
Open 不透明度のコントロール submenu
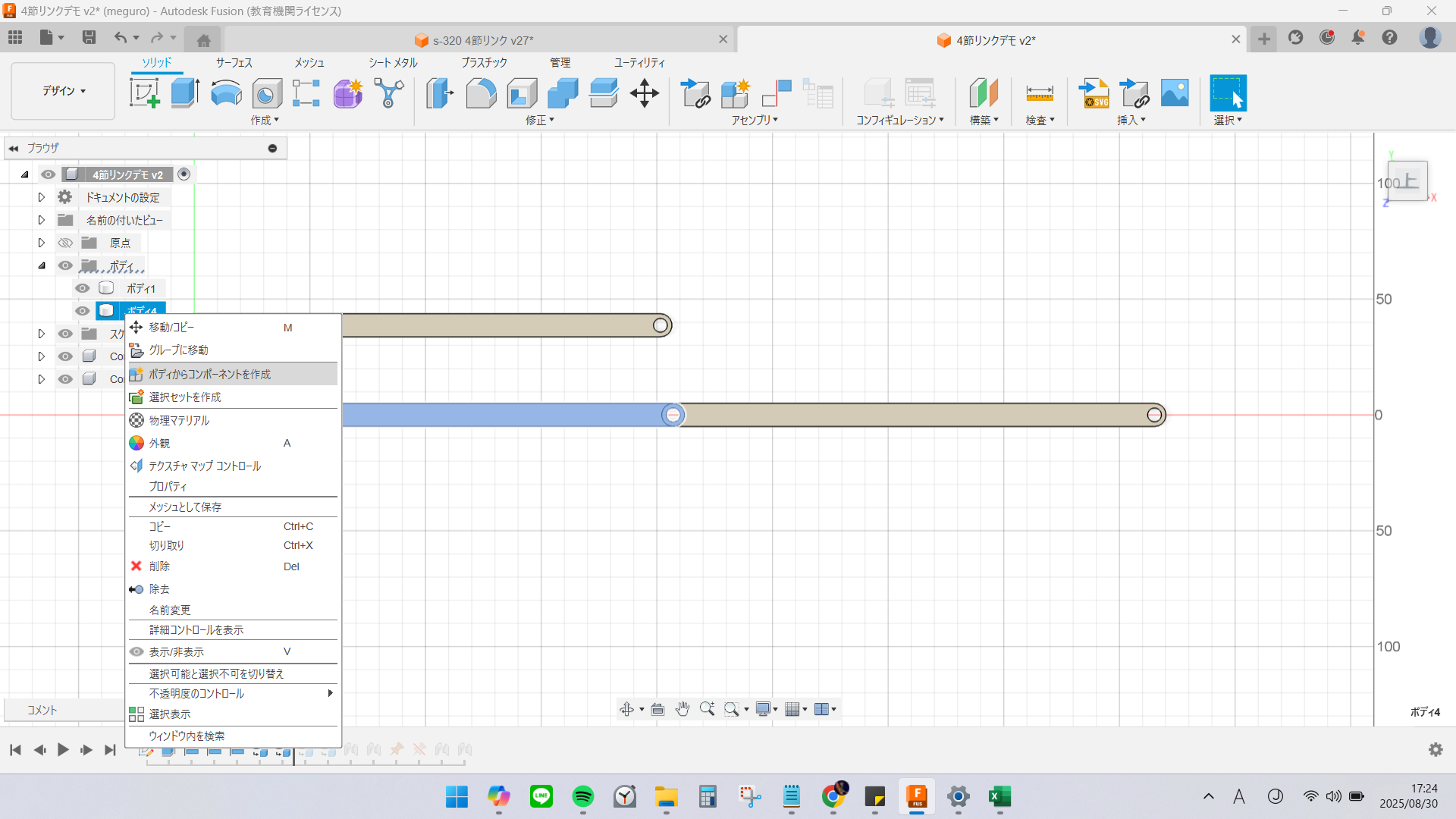tap(233, 694)
